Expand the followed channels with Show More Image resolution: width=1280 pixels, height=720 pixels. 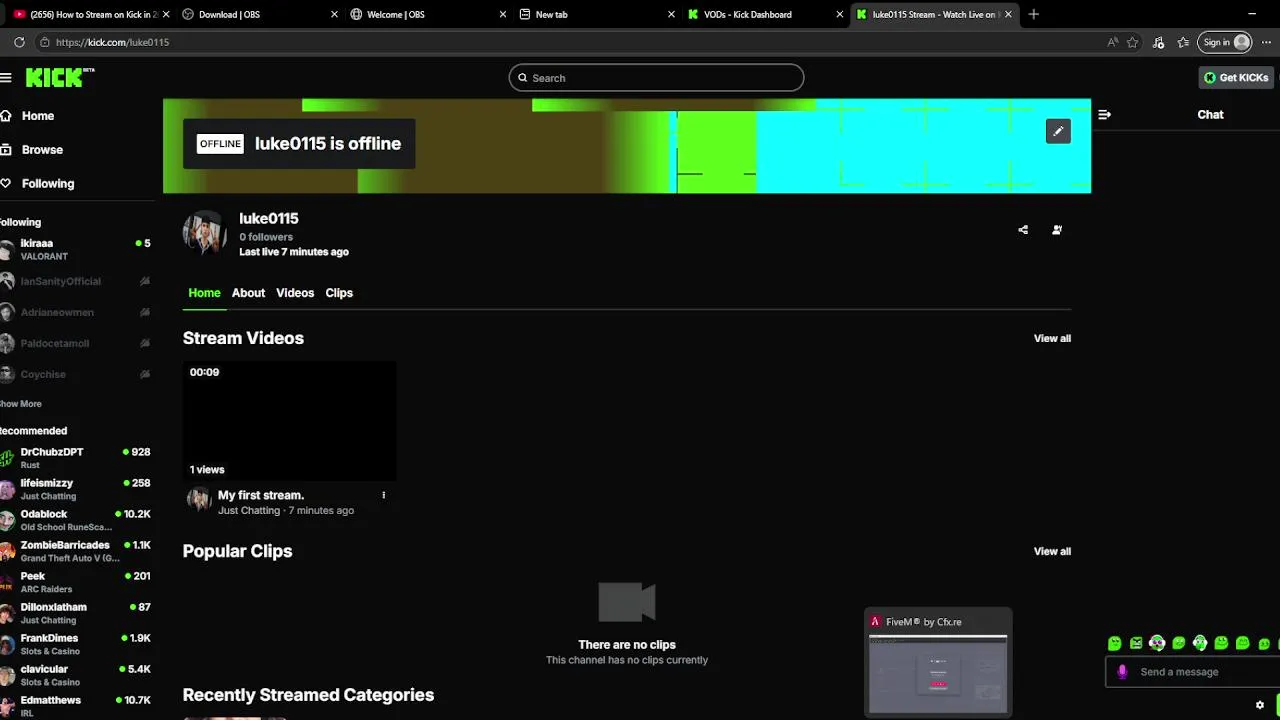20,404
